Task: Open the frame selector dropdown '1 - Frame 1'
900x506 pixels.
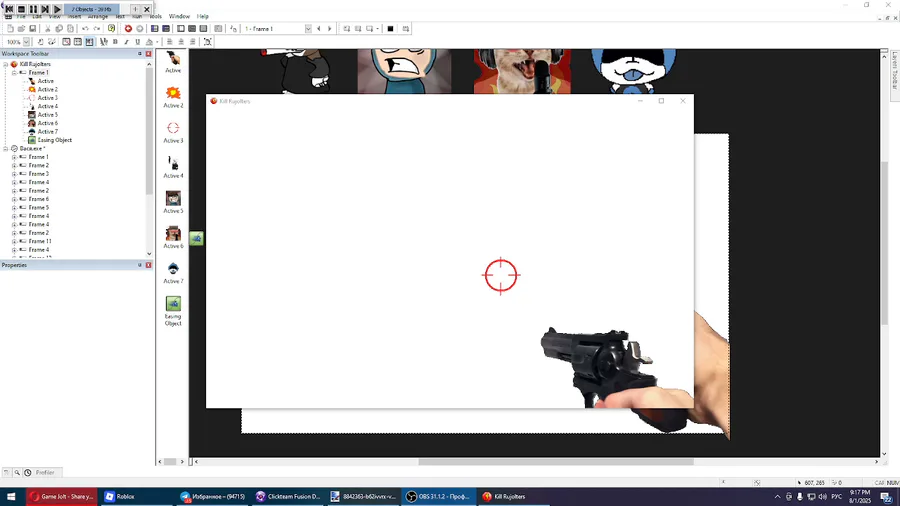Action: [308, 29]
